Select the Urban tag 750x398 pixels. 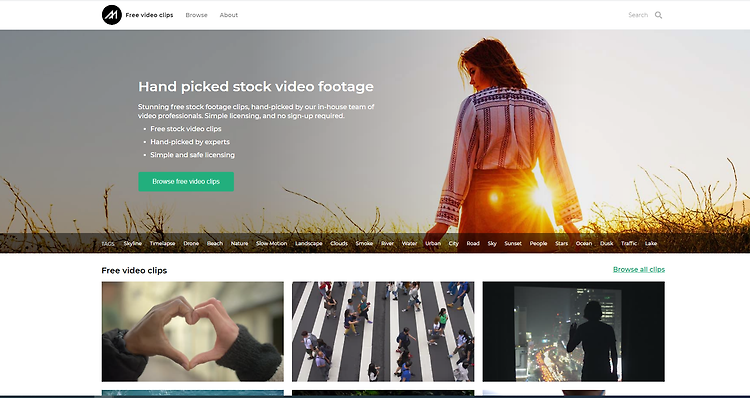tap(433, 243)
